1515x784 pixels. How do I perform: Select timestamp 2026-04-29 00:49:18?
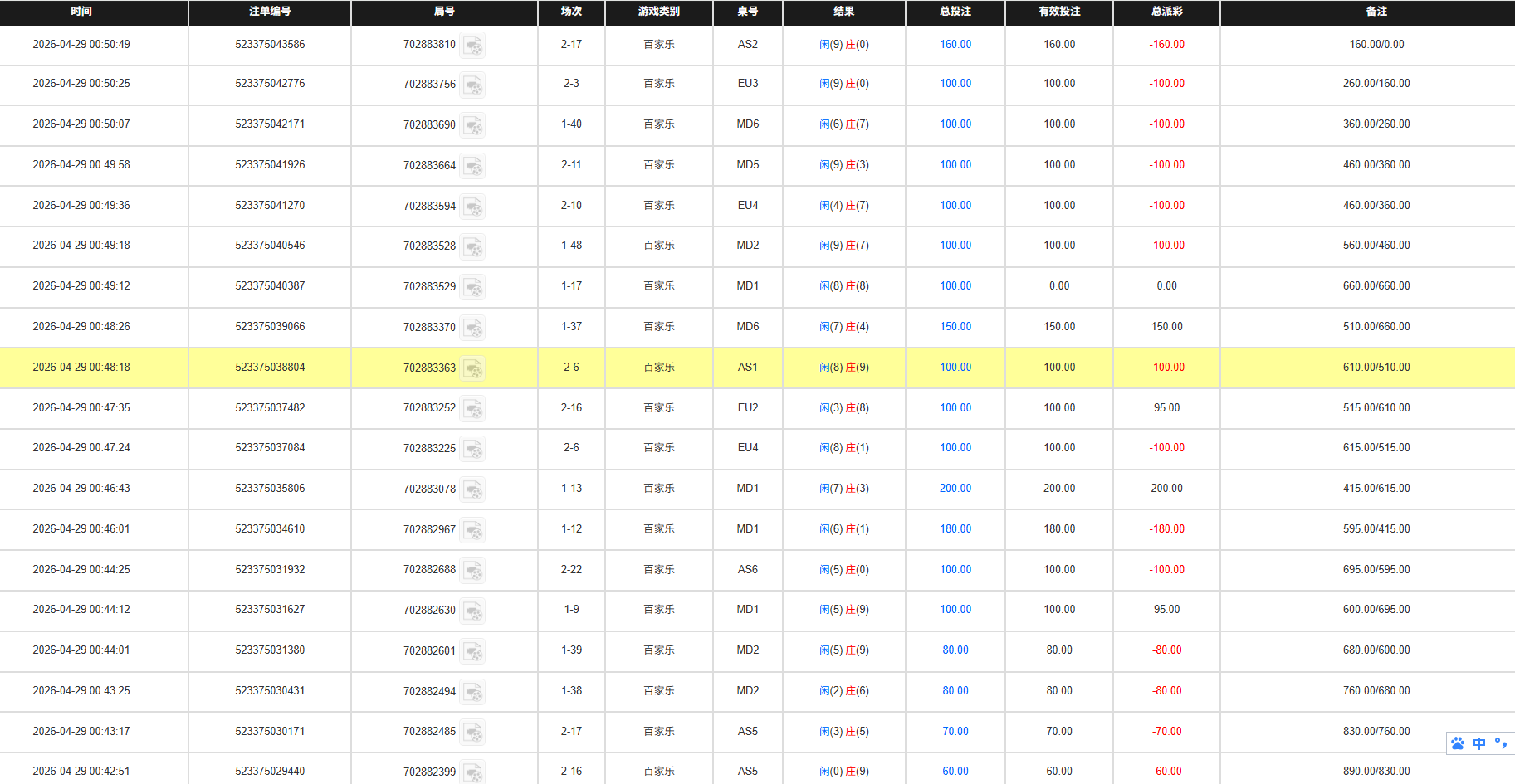click(81, 246)
